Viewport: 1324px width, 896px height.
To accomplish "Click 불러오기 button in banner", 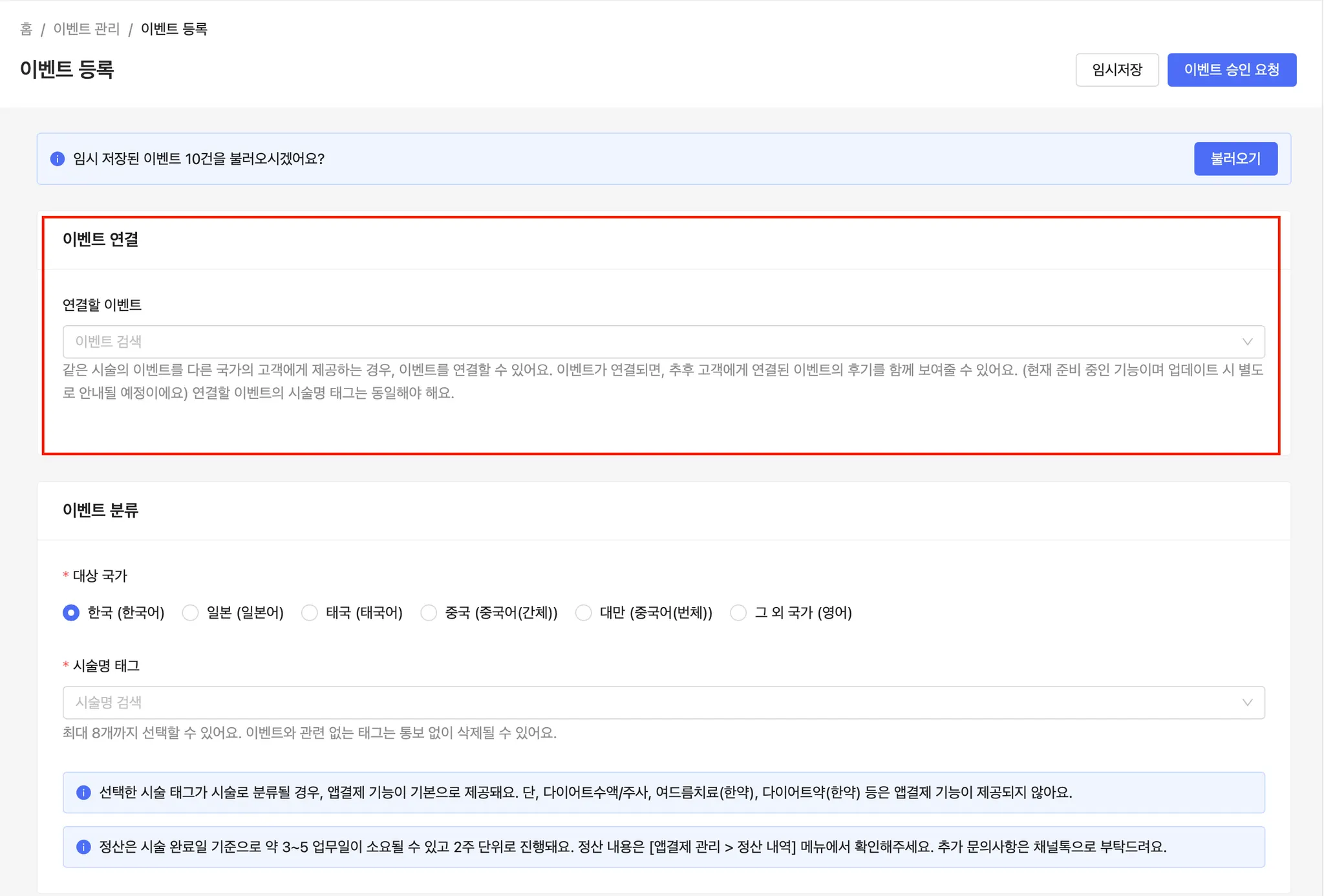I will point(1235,159).
